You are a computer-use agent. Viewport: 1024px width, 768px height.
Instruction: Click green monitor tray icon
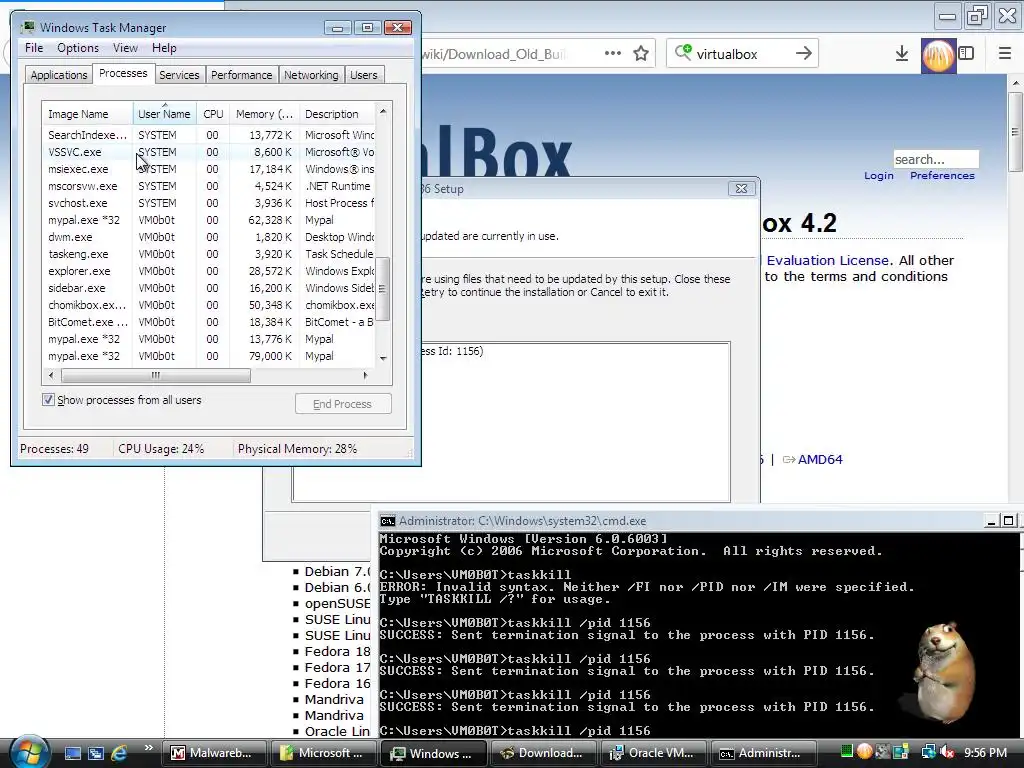(847, 752)
